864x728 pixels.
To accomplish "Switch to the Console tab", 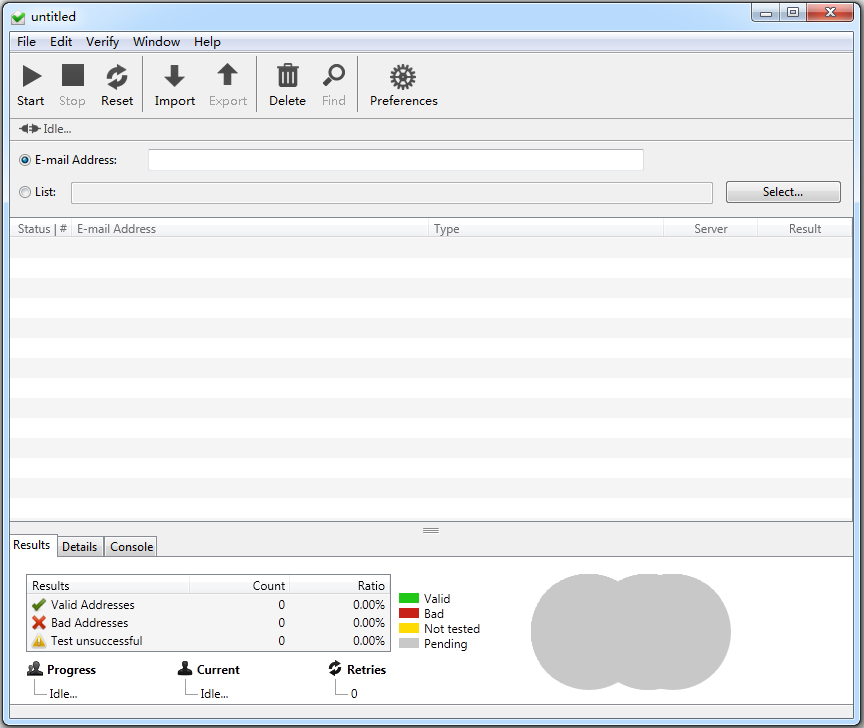I will point(130,546).
